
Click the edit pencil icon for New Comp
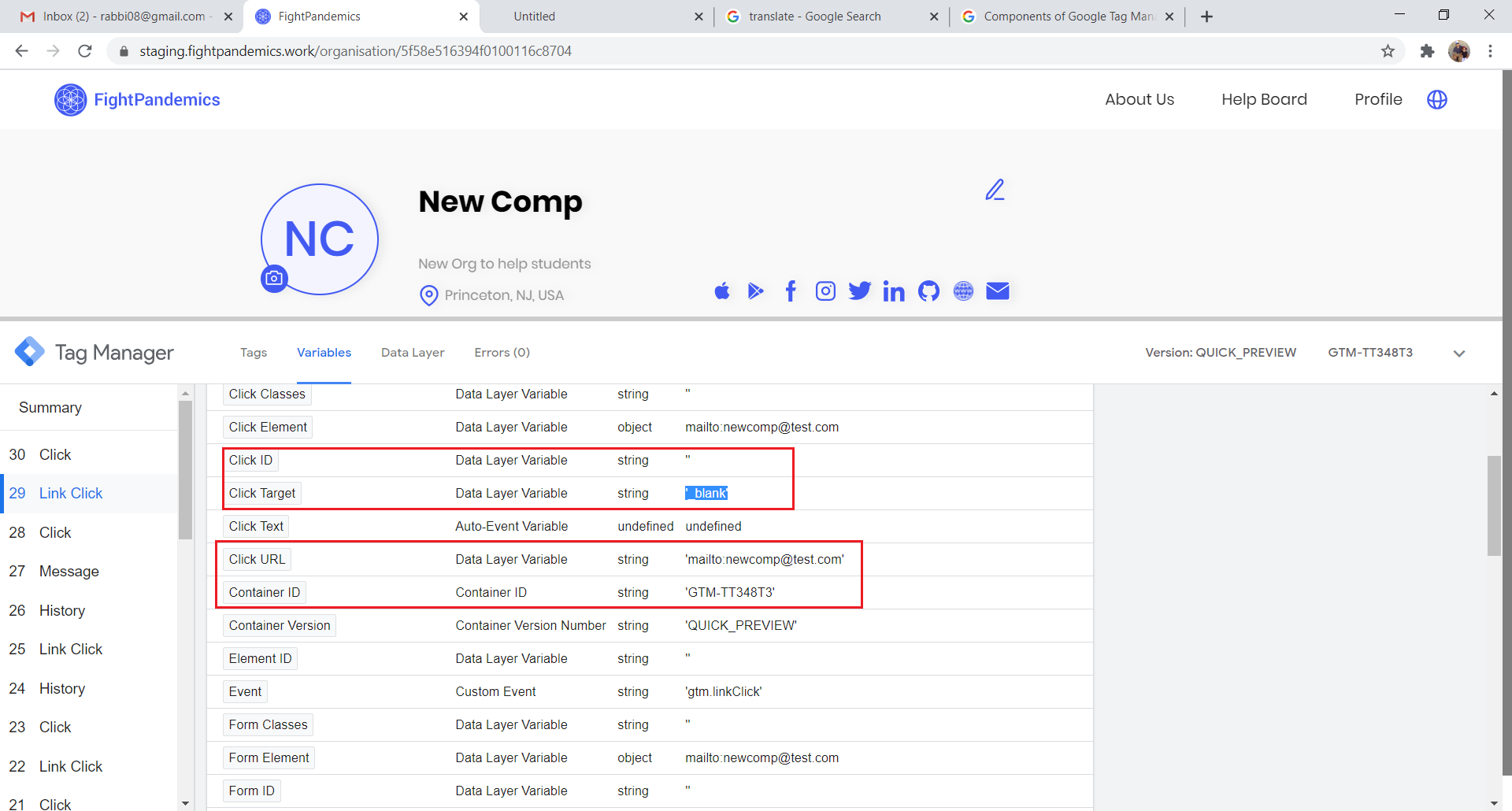click(995, 190)
